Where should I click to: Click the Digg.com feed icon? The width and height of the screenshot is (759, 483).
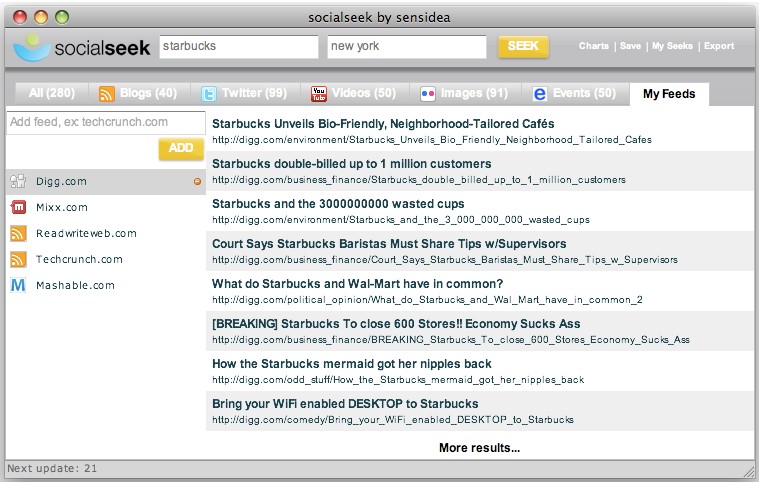tap(18, 181)
